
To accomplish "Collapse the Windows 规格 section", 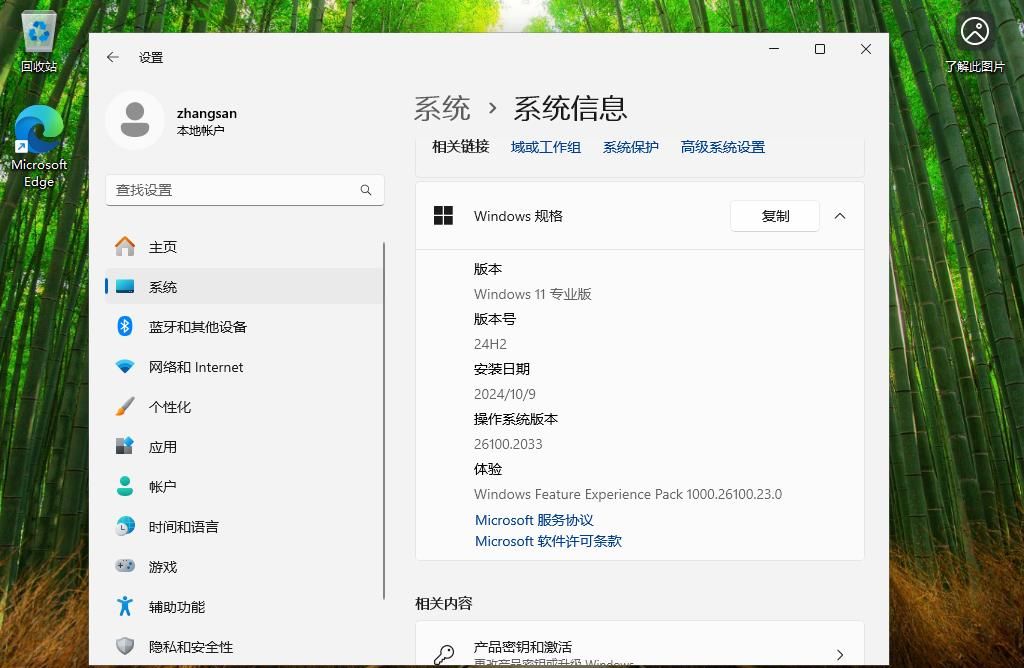I will click(840, 216).
